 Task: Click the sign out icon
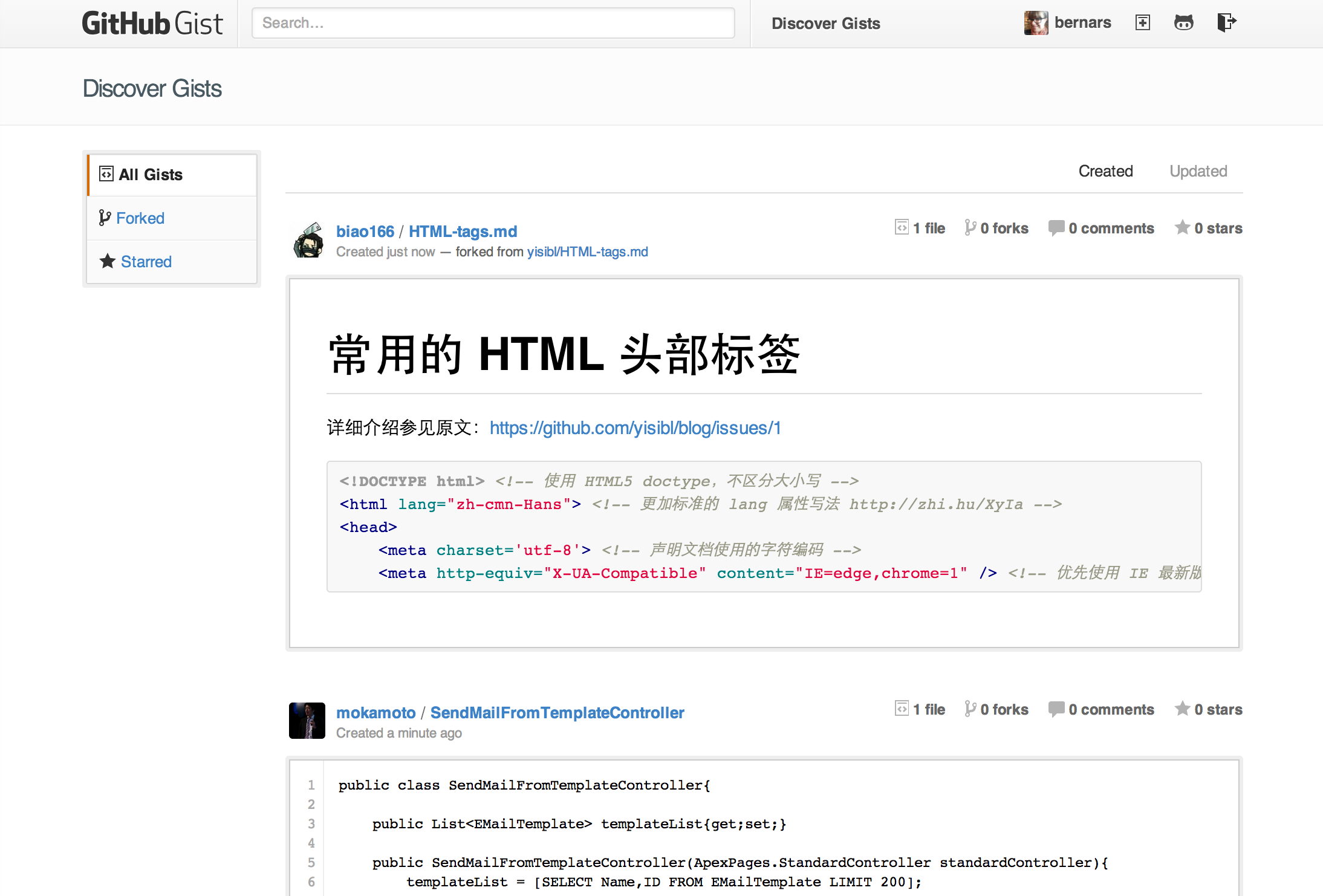pyautogui.click(x=1226, y=23)
